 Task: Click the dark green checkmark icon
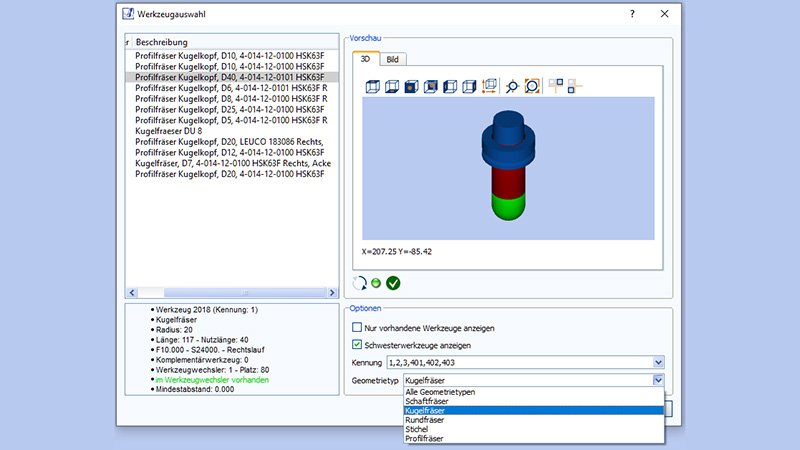pyautogui.click(x=393, y=283)
